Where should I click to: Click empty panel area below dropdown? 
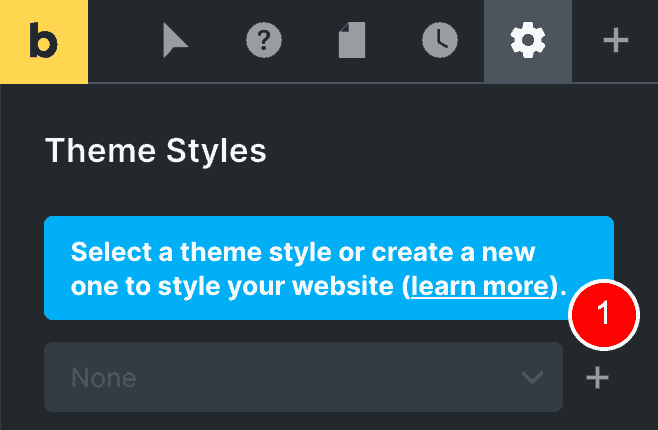point(329,421)
